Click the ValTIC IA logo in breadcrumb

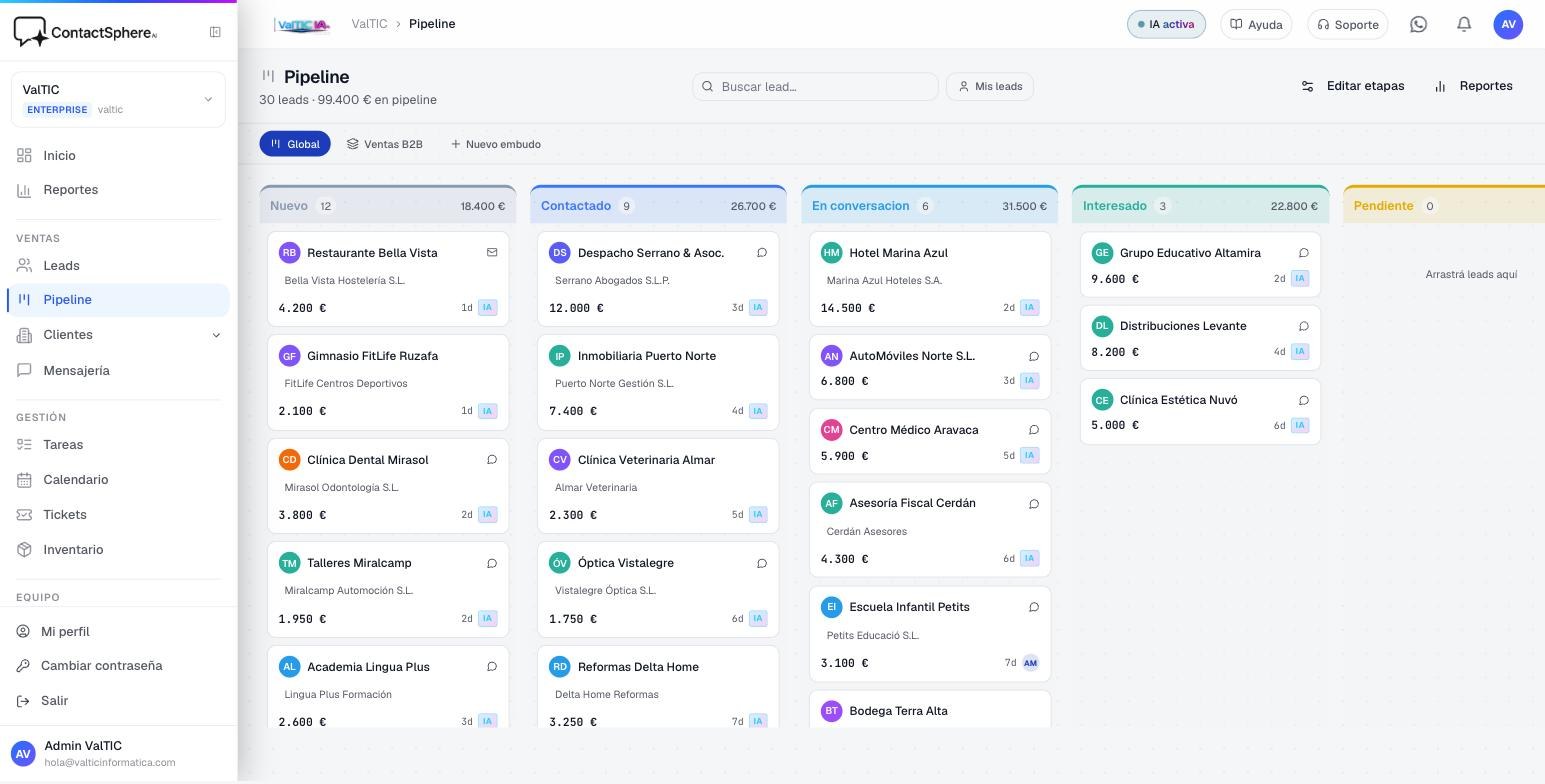click(302, 24)
